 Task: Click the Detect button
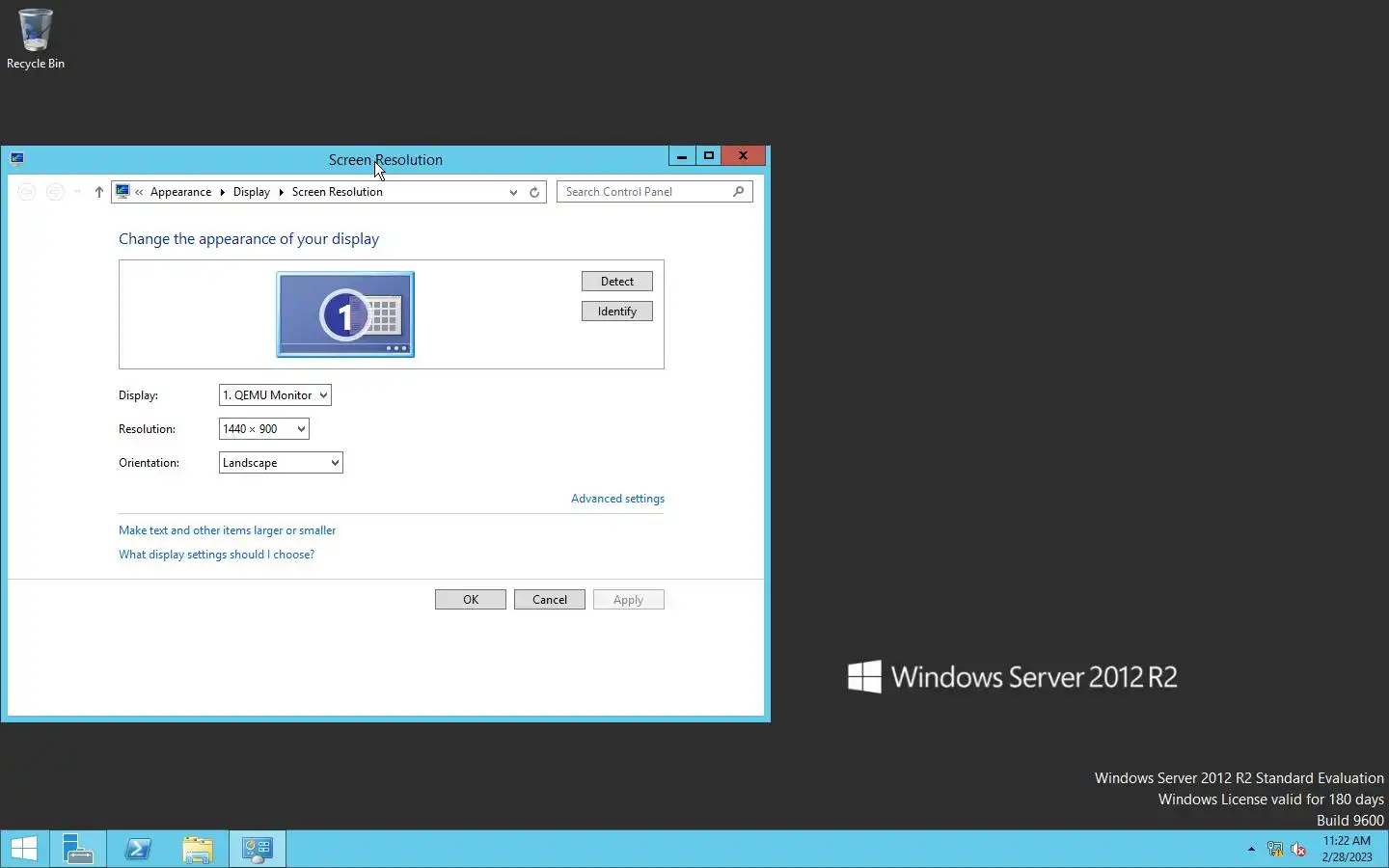coord(617,282)
